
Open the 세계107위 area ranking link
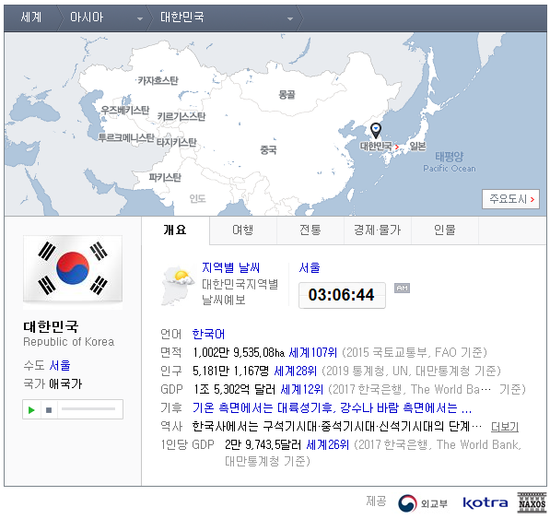(313, 352)
